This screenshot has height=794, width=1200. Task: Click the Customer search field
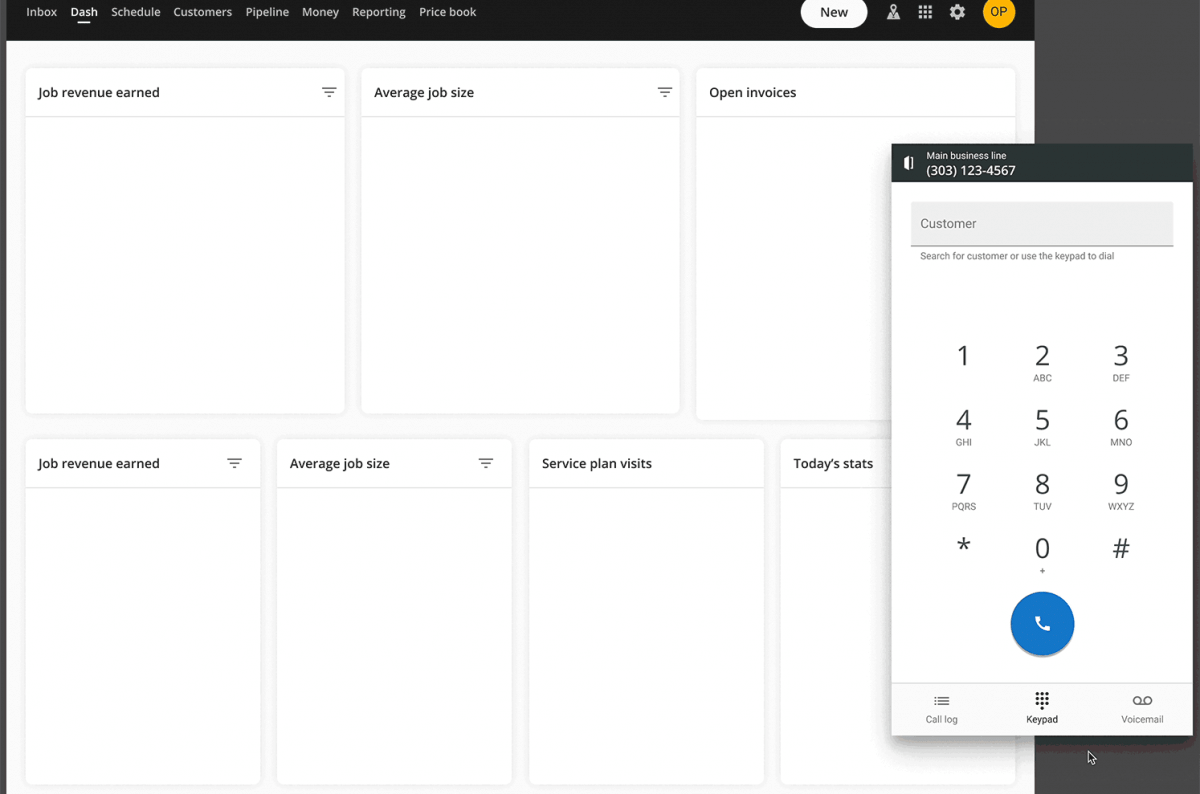[x=1042, y=223]
